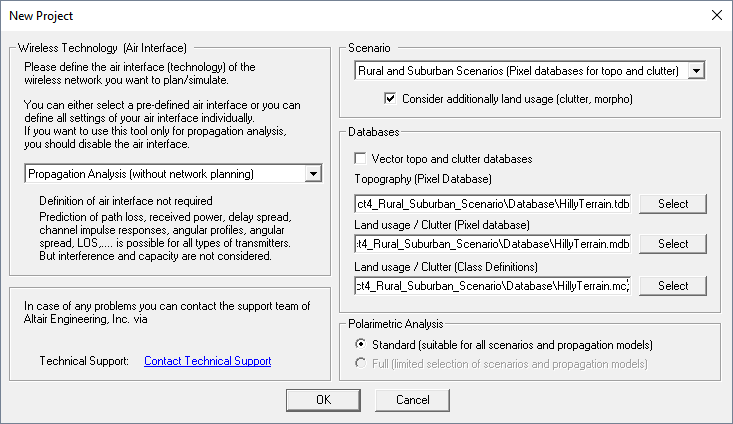Click the HillyTerrain.mdb clutter pixel database field
733x424 pixels.
click(x=493, y=244)
